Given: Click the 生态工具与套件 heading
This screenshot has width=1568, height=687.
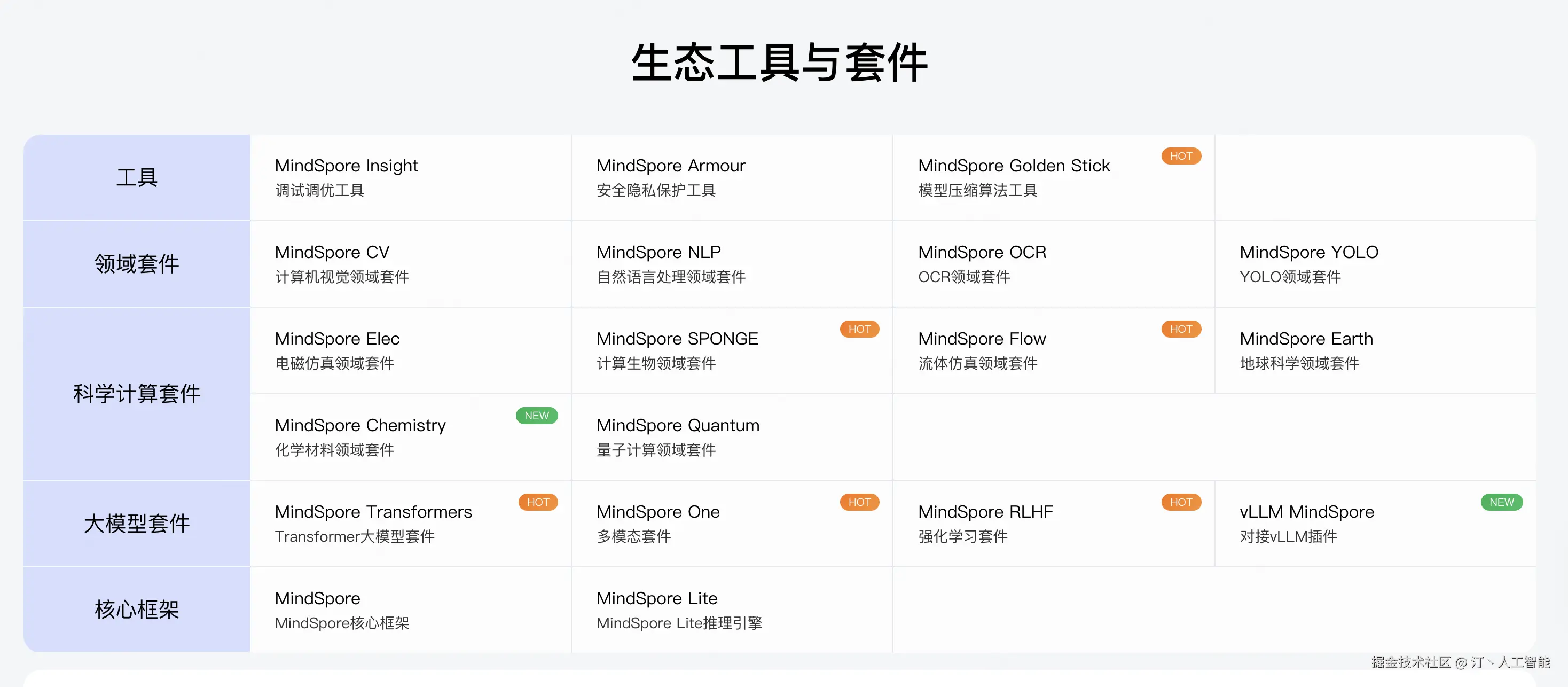Looking at the screenshot, I should (x=779, y=64).
